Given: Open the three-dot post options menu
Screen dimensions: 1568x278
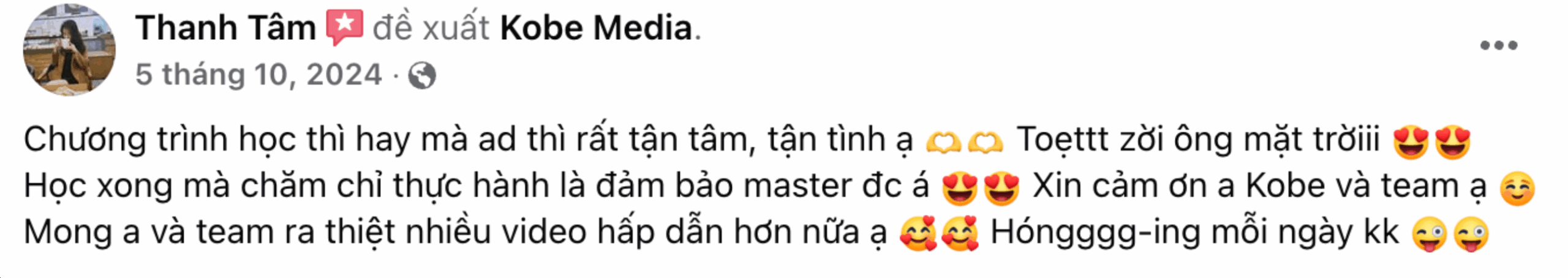Looking at the screenshot, I should 1498,45.
